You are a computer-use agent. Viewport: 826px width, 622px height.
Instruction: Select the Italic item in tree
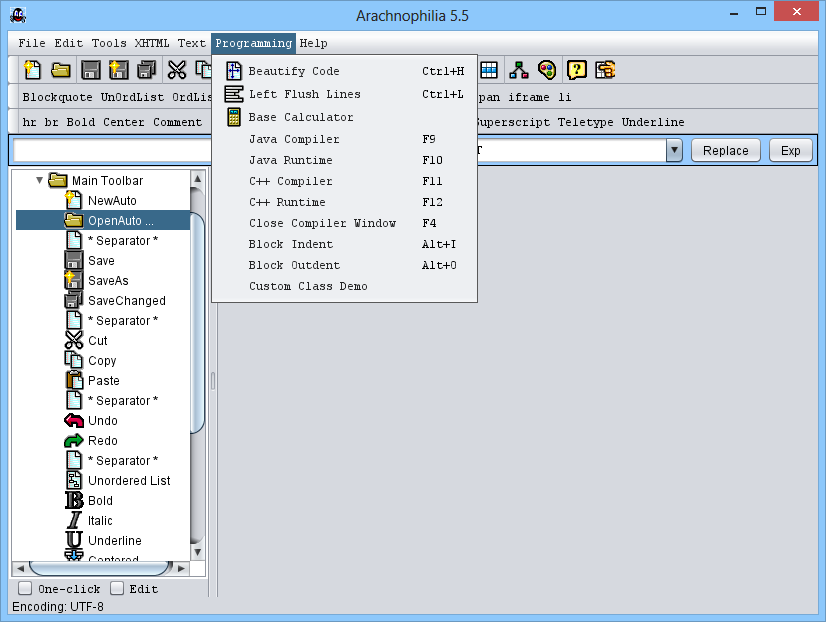click(100, 521)
